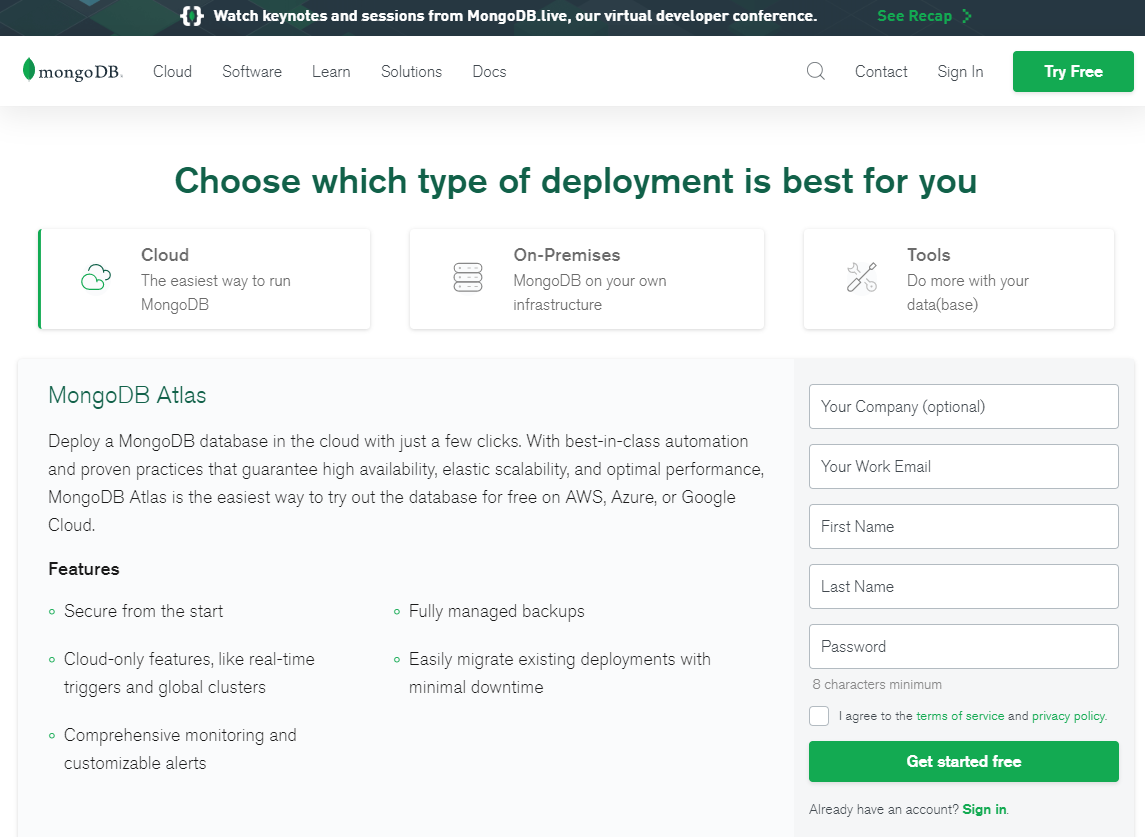The width and height of the screenshot is (1145, 837).
Task: Select the On-Premises deployment card
Action: (586, 279)
